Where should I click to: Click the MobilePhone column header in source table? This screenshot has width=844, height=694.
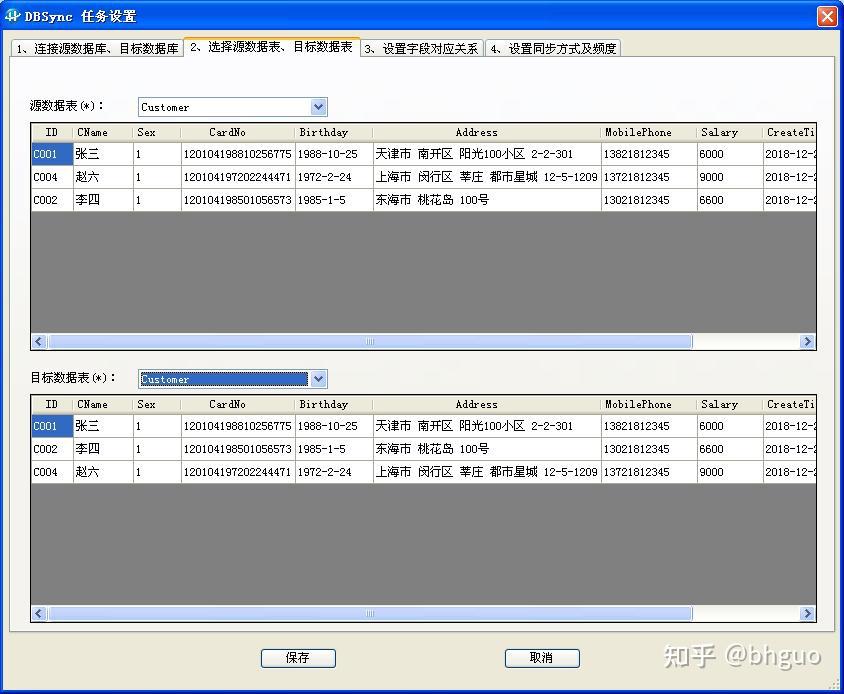click(637, 132)
